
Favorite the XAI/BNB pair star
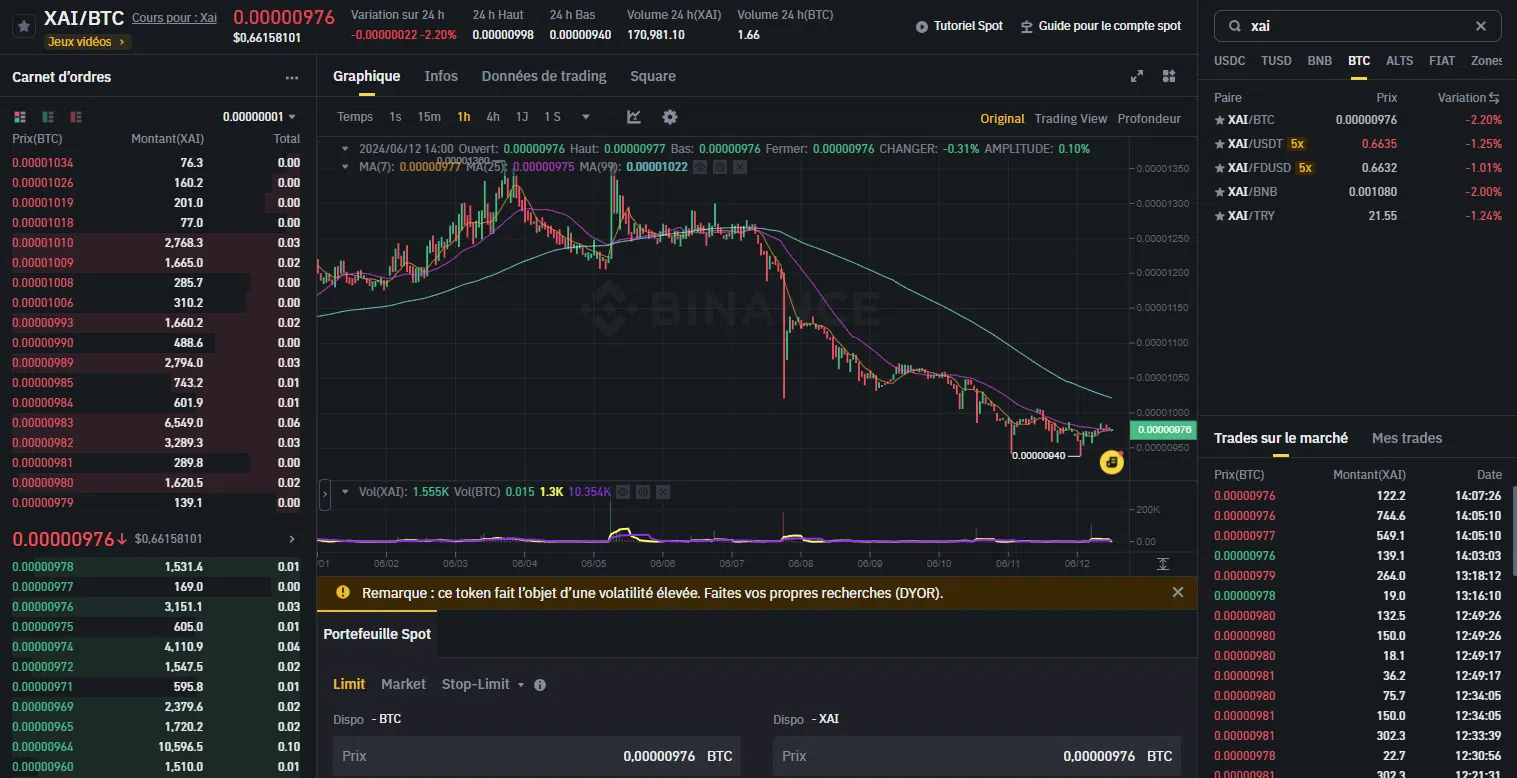(1219, 192)
